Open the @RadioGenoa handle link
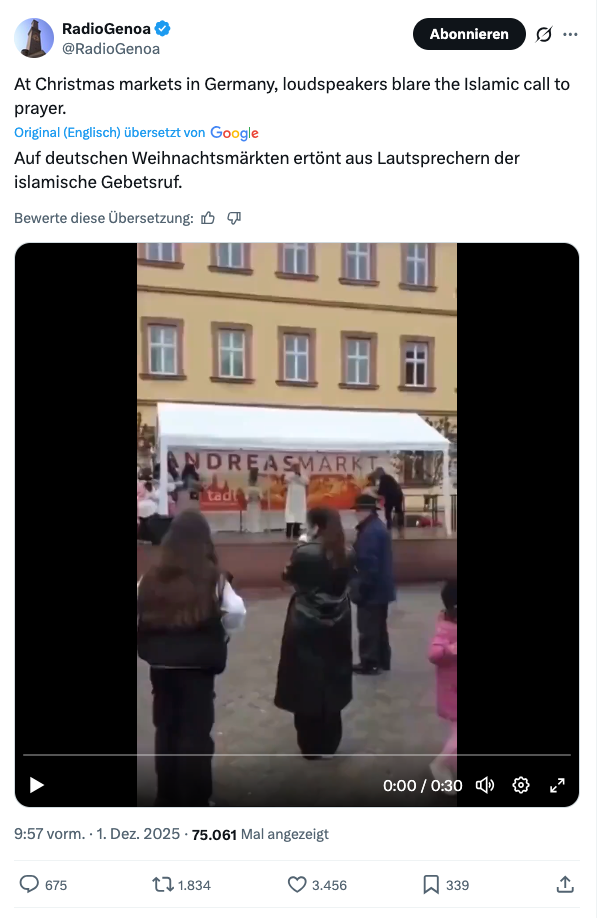 click(111, 49)
